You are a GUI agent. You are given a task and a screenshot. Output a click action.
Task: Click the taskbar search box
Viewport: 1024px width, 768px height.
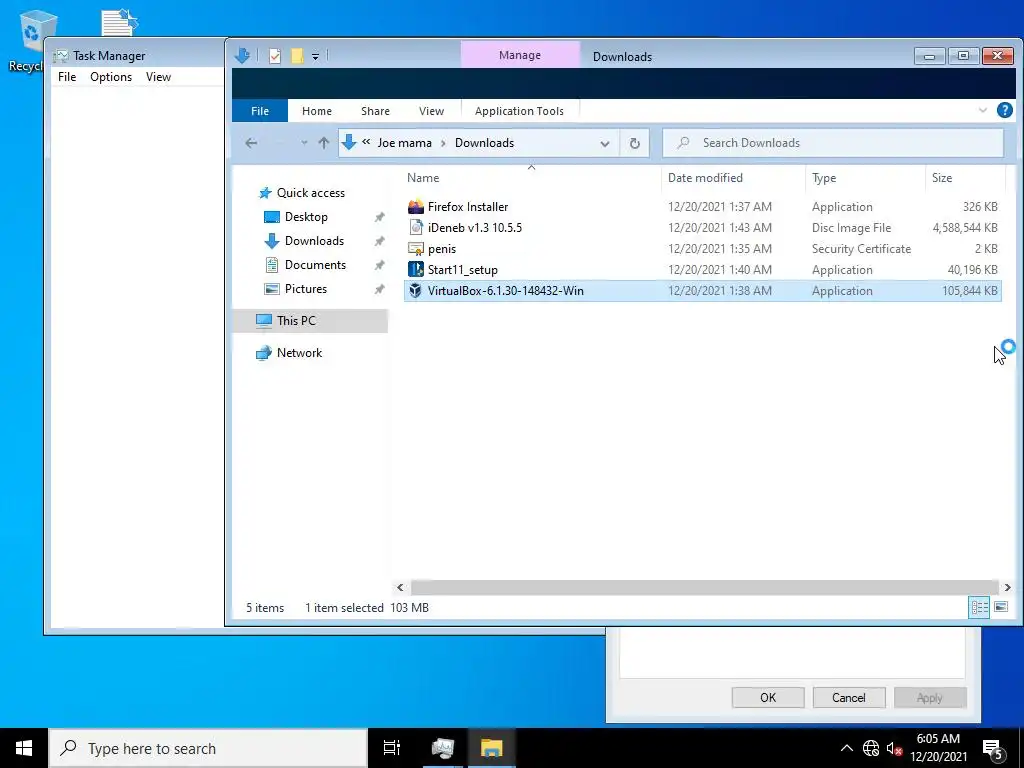[x=208, y=748]
